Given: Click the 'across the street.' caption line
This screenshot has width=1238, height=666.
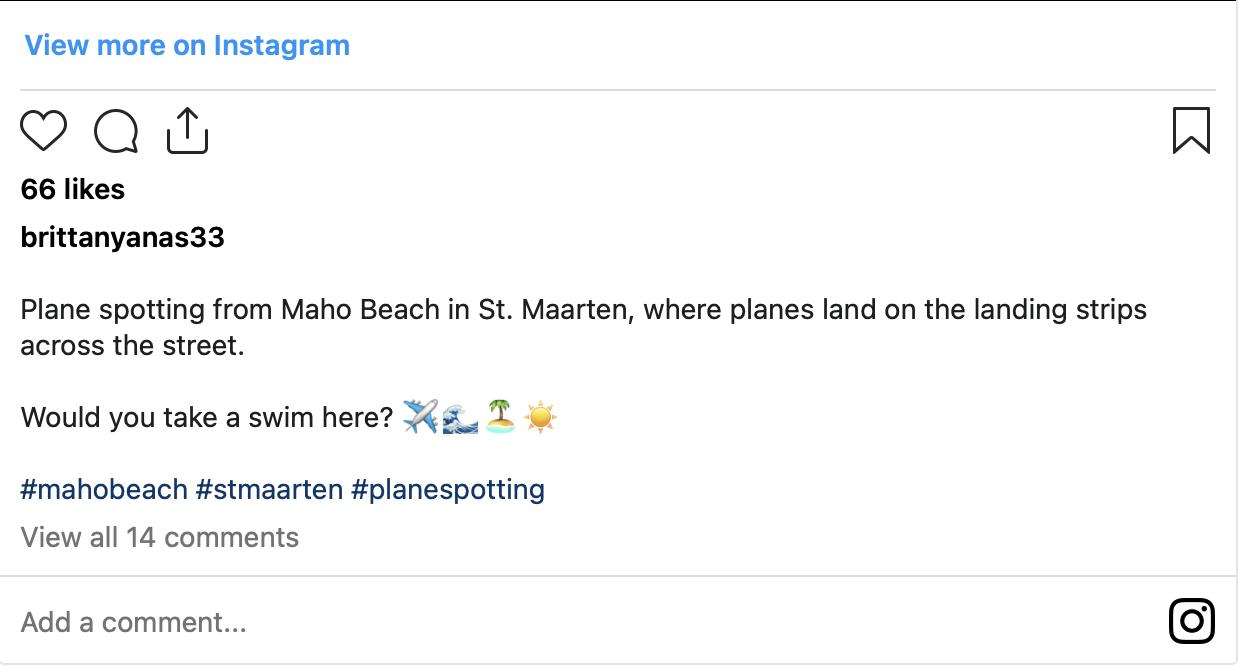Looking at the screenshot, I should point(132,346).
